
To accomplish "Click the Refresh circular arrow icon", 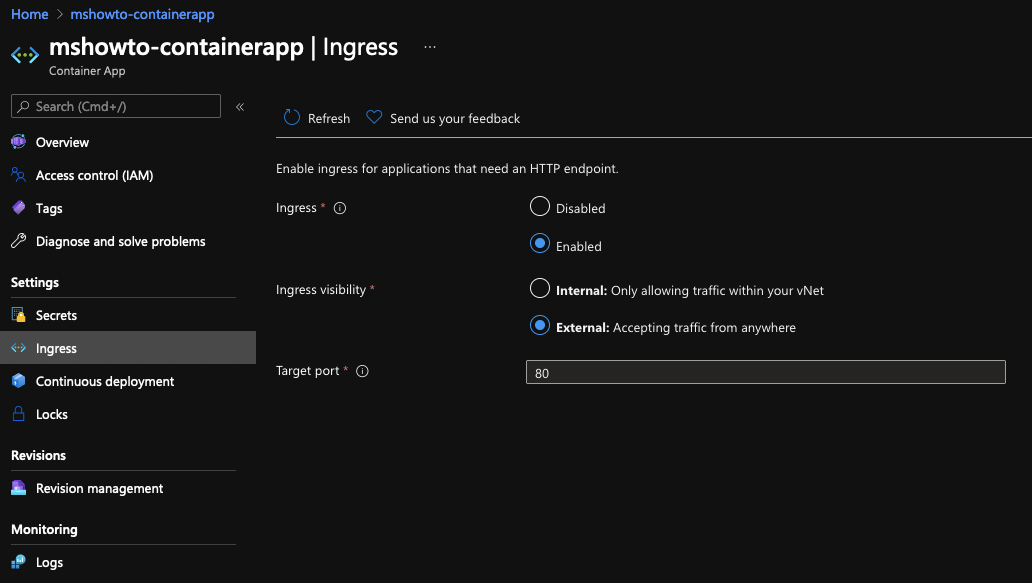I will click(292, 117).
